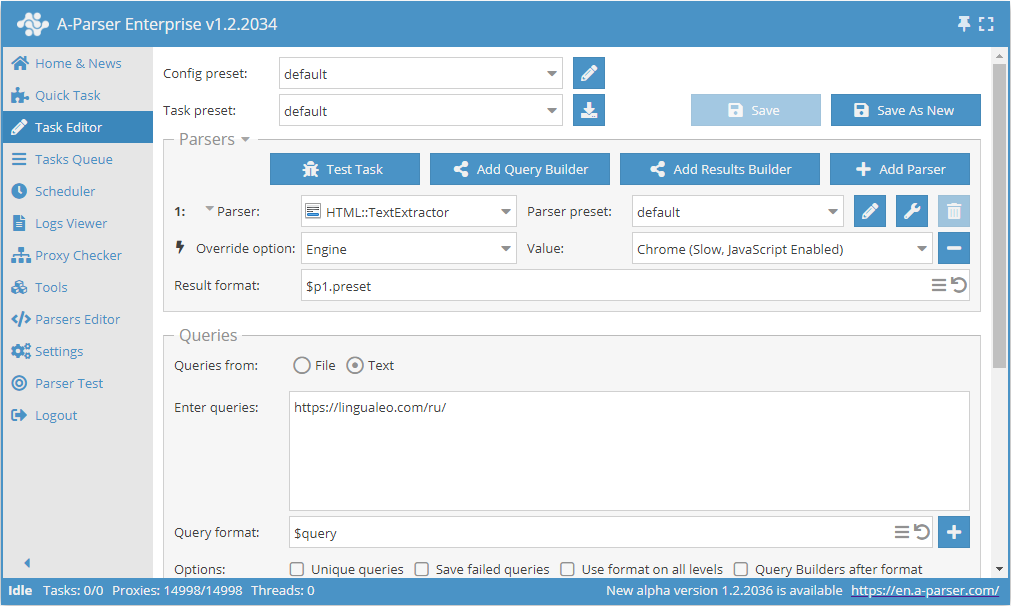Click the Test Task button
This screenshot has width=1011, height=606.
pos(345,169)
